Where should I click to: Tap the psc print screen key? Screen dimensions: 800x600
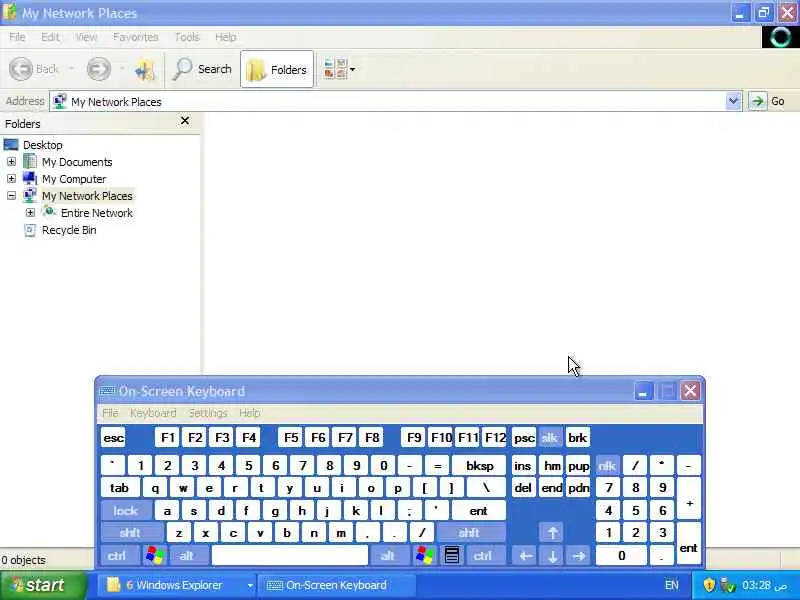click(x=524, y=438)
